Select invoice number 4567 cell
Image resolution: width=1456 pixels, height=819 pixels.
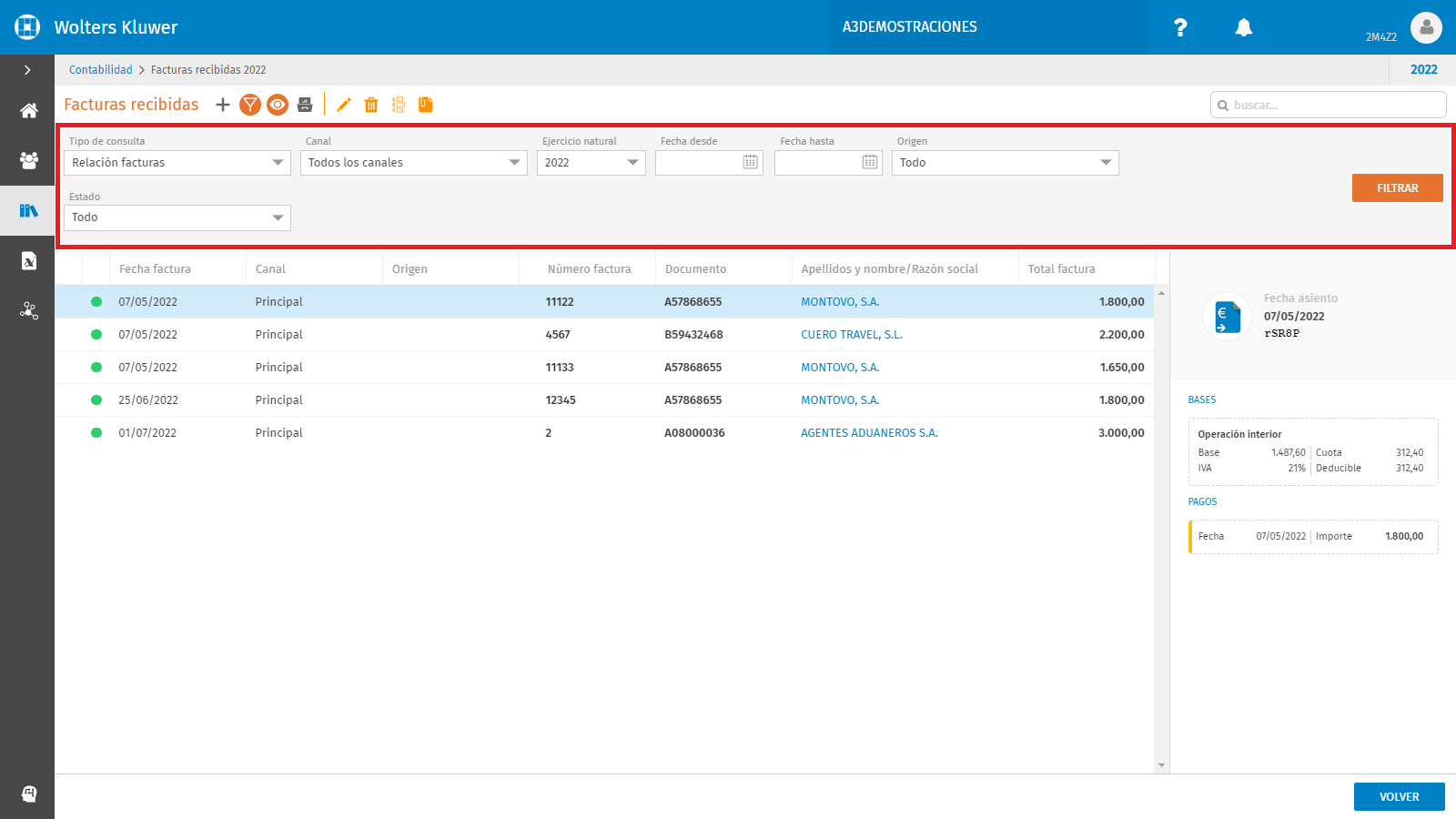click(x=558, y=335)
